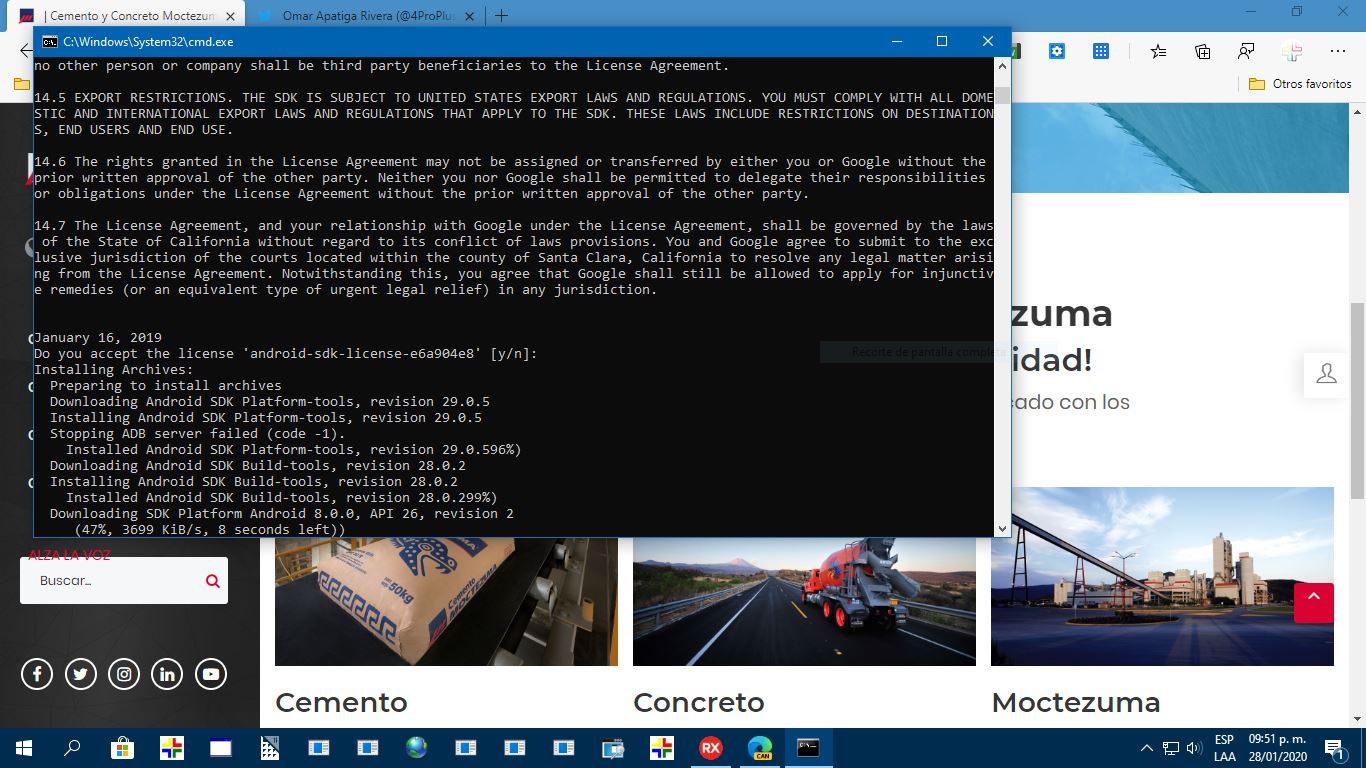Viewport: 1366px width, 768px height.
Task: Click the Instagram circle icon
Action: pyautogui.click(x=124, y=674)
